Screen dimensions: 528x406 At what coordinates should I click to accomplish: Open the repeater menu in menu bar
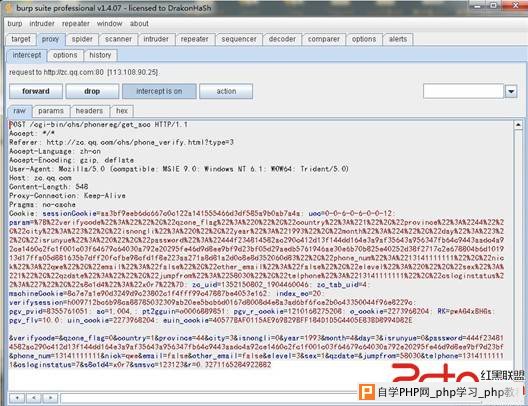click(x=76, y=24)
